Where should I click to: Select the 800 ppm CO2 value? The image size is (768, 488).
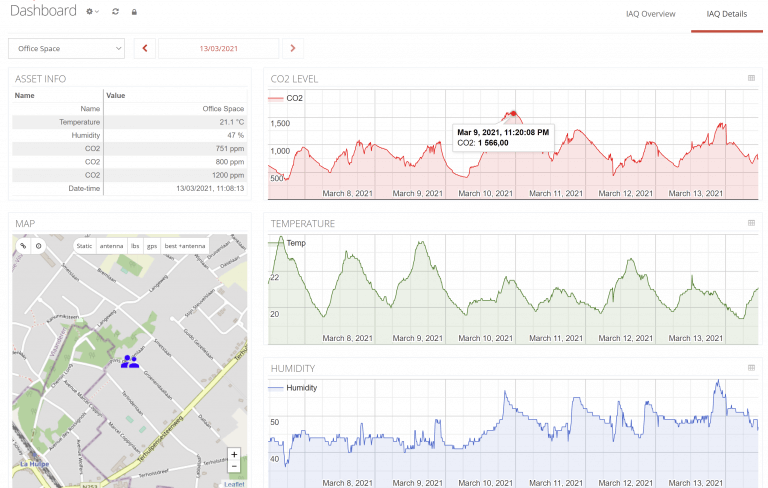pyautogui.click(x=230, y=162)
